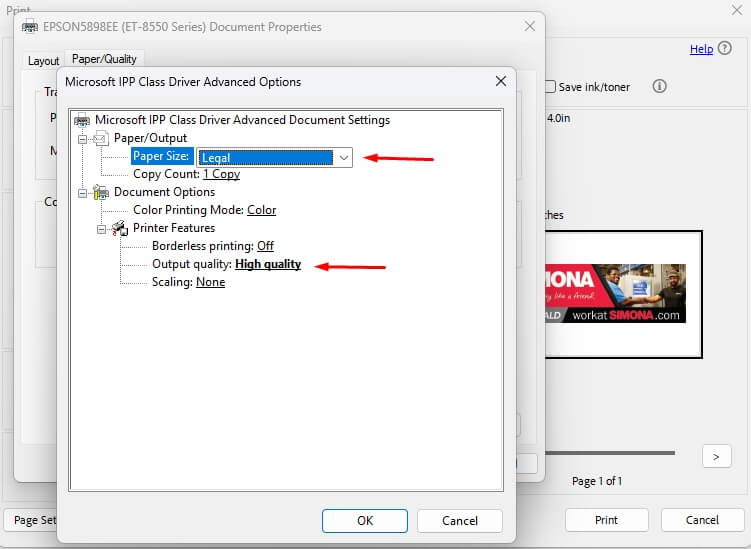Toggle the Save ink/toner checkbox

point(550,87)
